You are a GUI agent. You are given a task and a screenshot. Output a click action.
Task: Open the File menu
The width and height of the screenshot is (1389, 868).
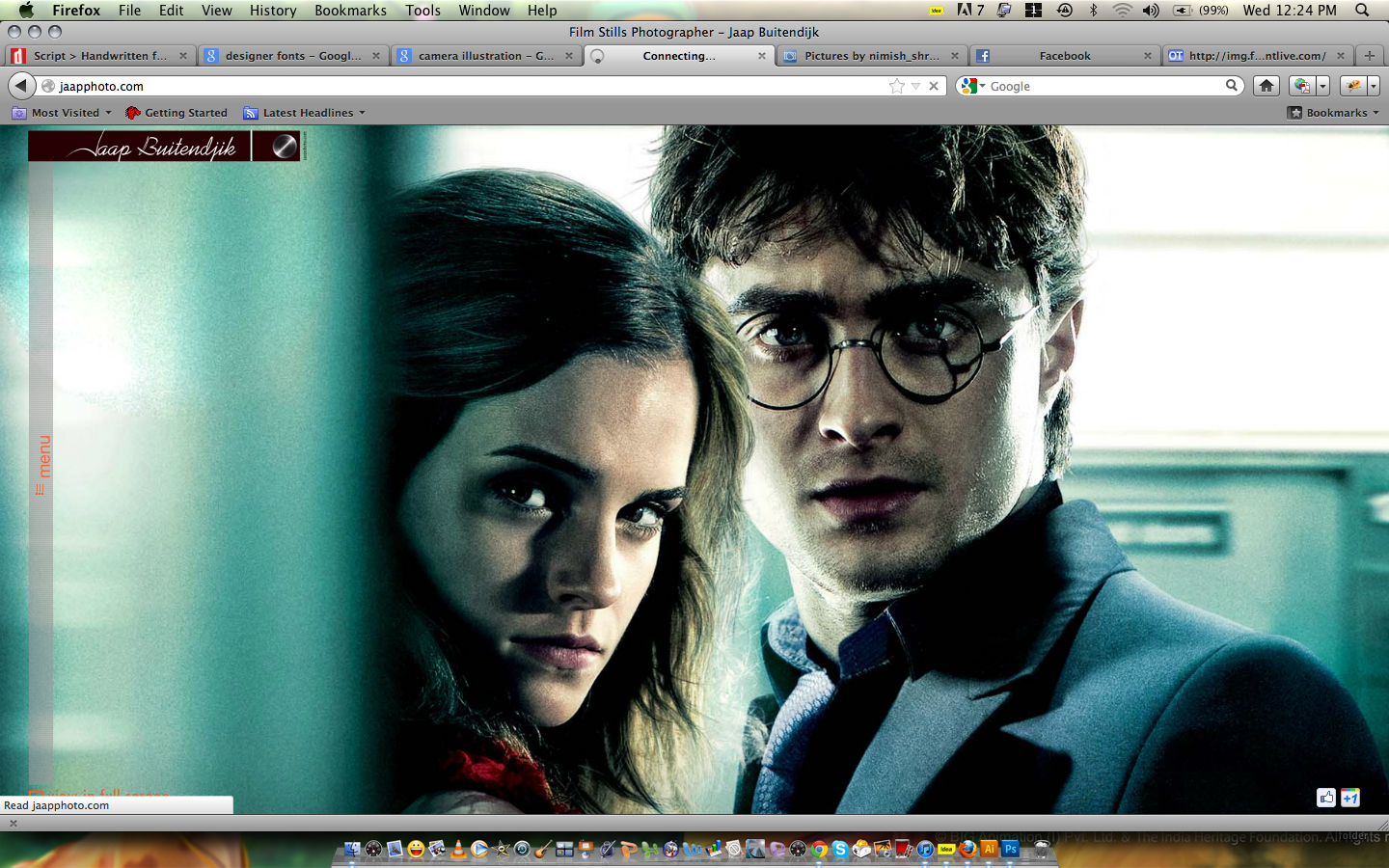[129, 11]
